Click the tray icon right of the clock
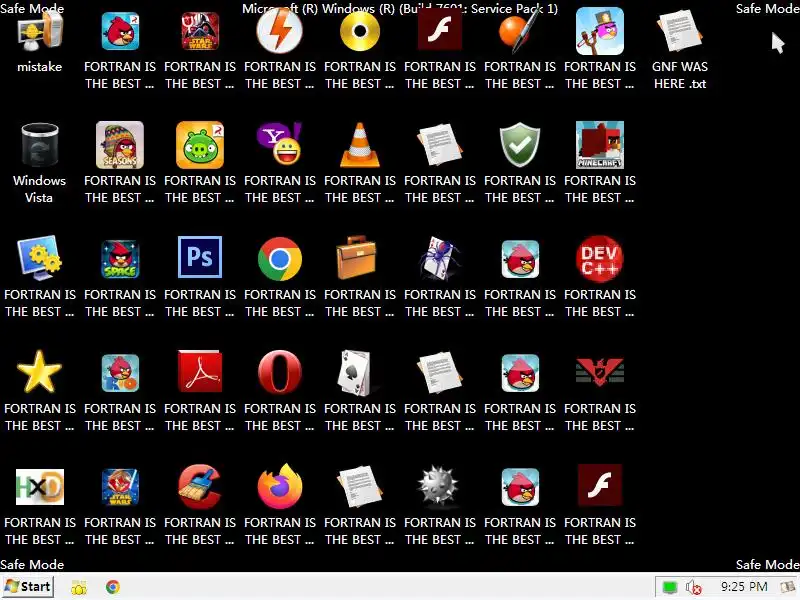 point(789,588)
